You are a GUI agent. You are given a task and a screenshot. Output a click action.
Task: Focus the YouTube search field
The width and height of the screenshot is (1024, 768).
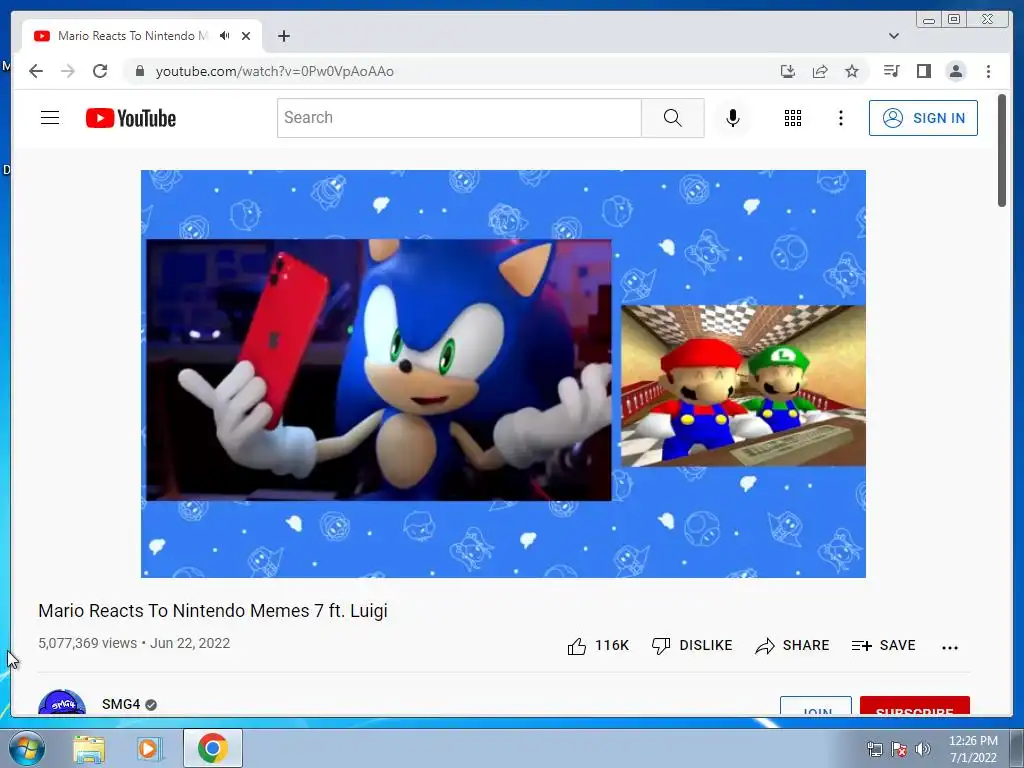(x=459, y=118)
